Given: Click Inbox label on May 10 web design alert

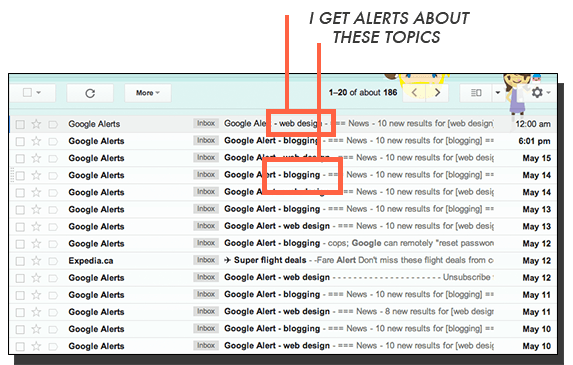Looking at the screenshot, I should click(x=206, y=345).
